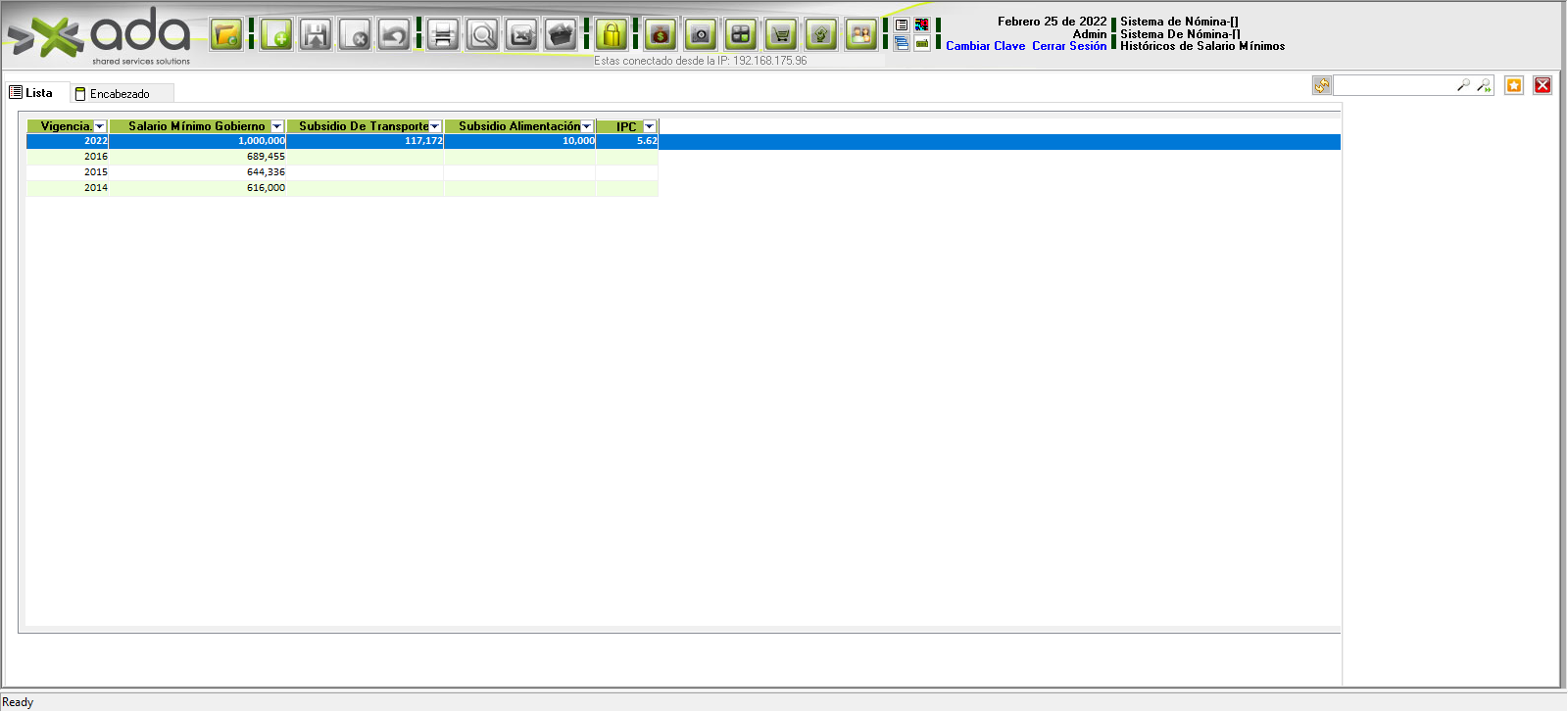
Task: Click the connected IP address text
Action: pyautogui.click(x=701, y=61)
